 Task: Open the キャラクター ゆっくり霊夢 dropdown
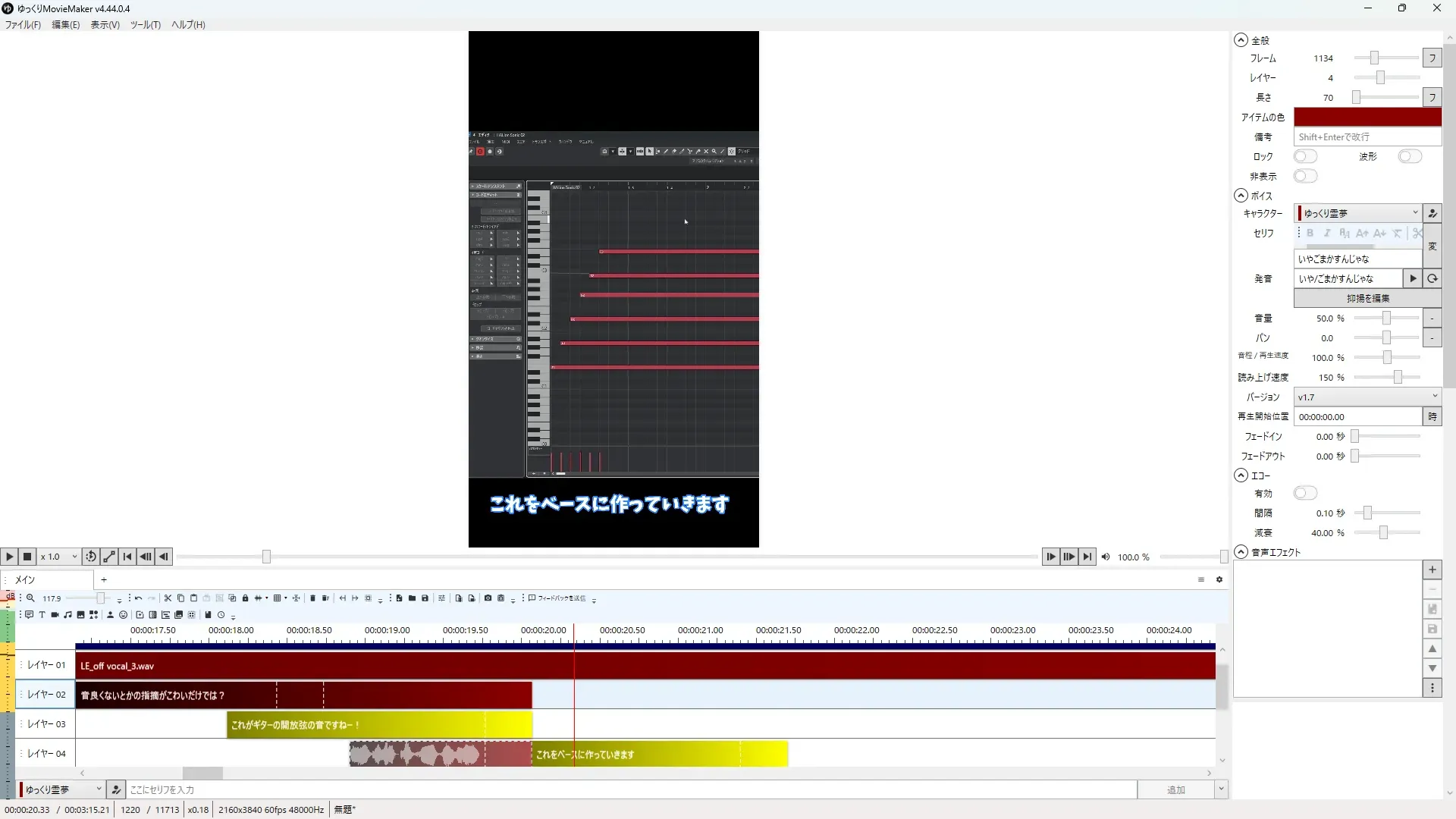click(x=1357, y=213)
